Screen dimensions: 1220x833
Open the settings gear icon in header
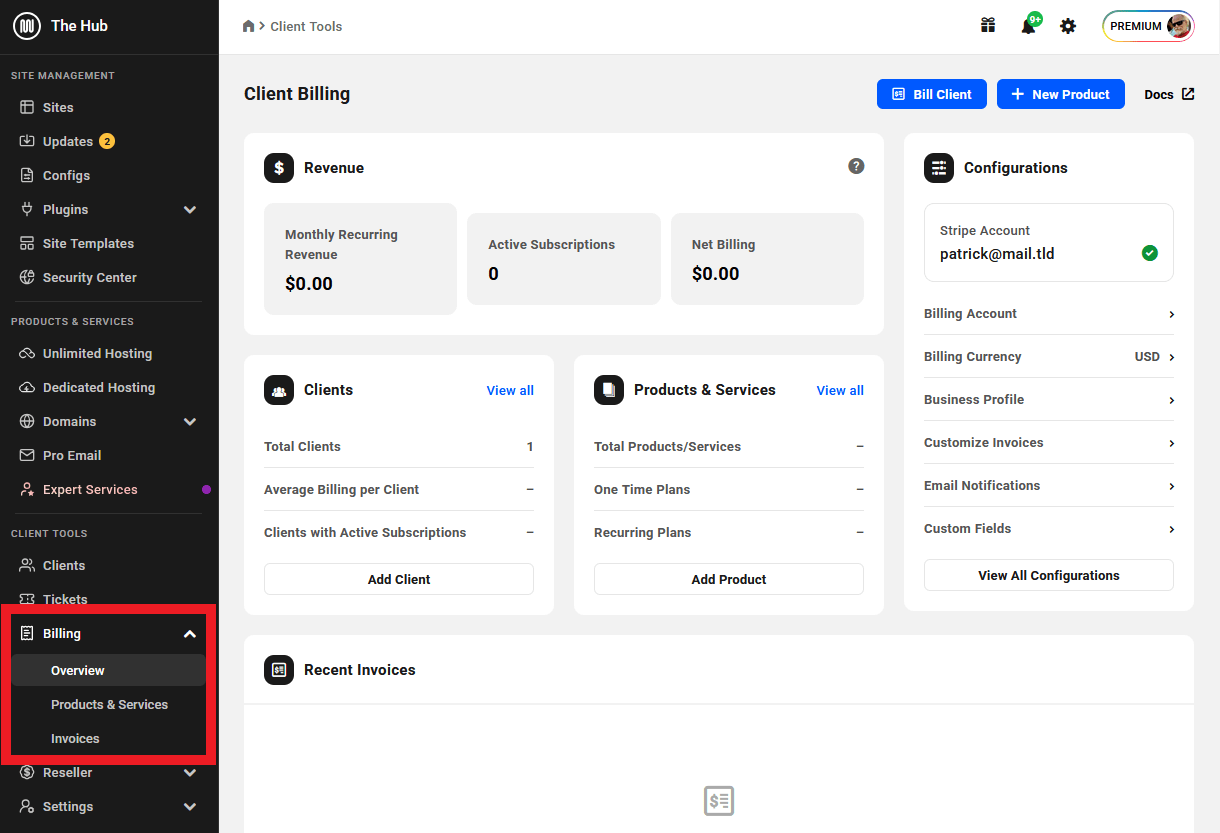tap(1068, 26)
